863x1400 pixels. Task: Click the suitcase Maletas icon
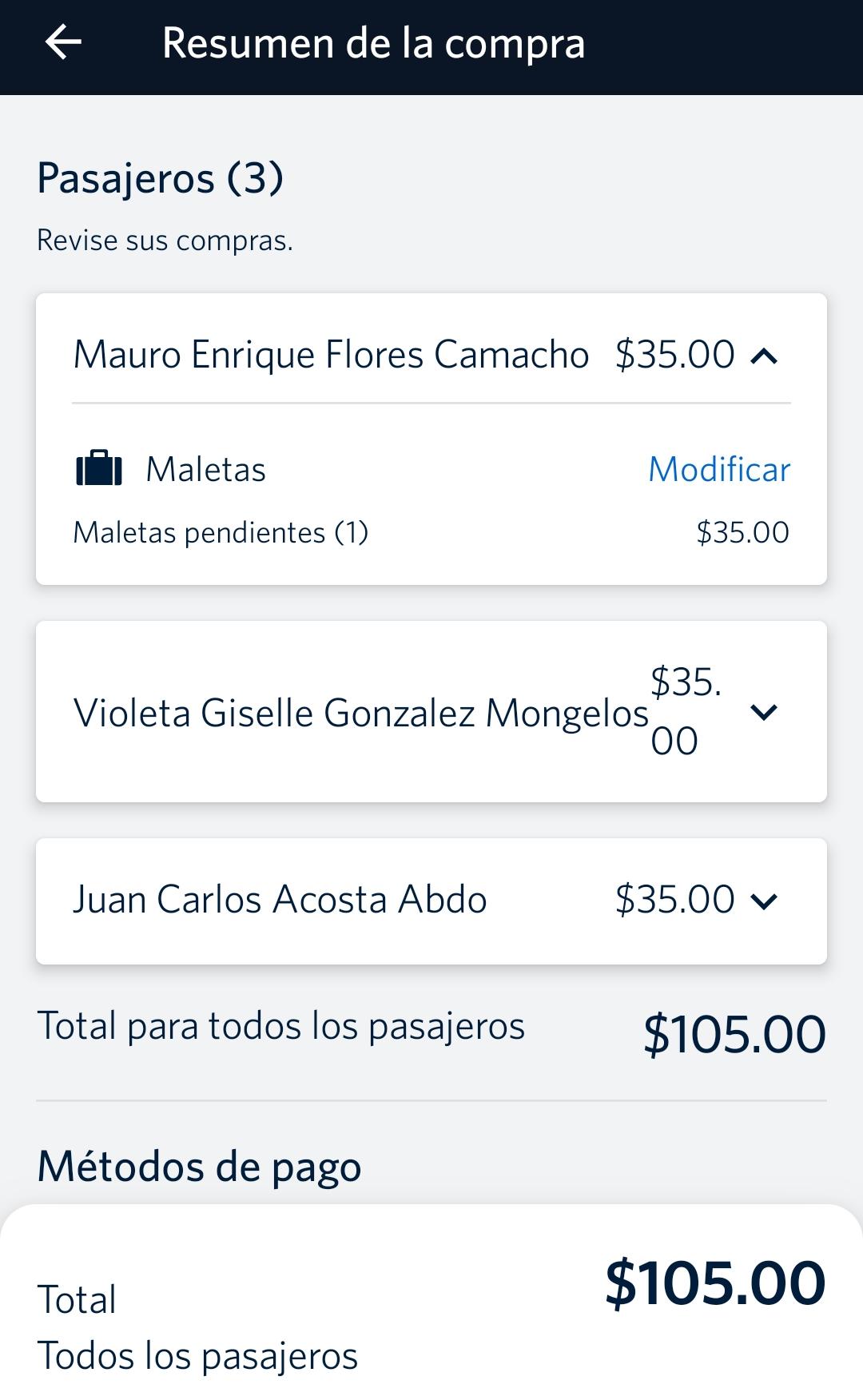click(99, 469)
